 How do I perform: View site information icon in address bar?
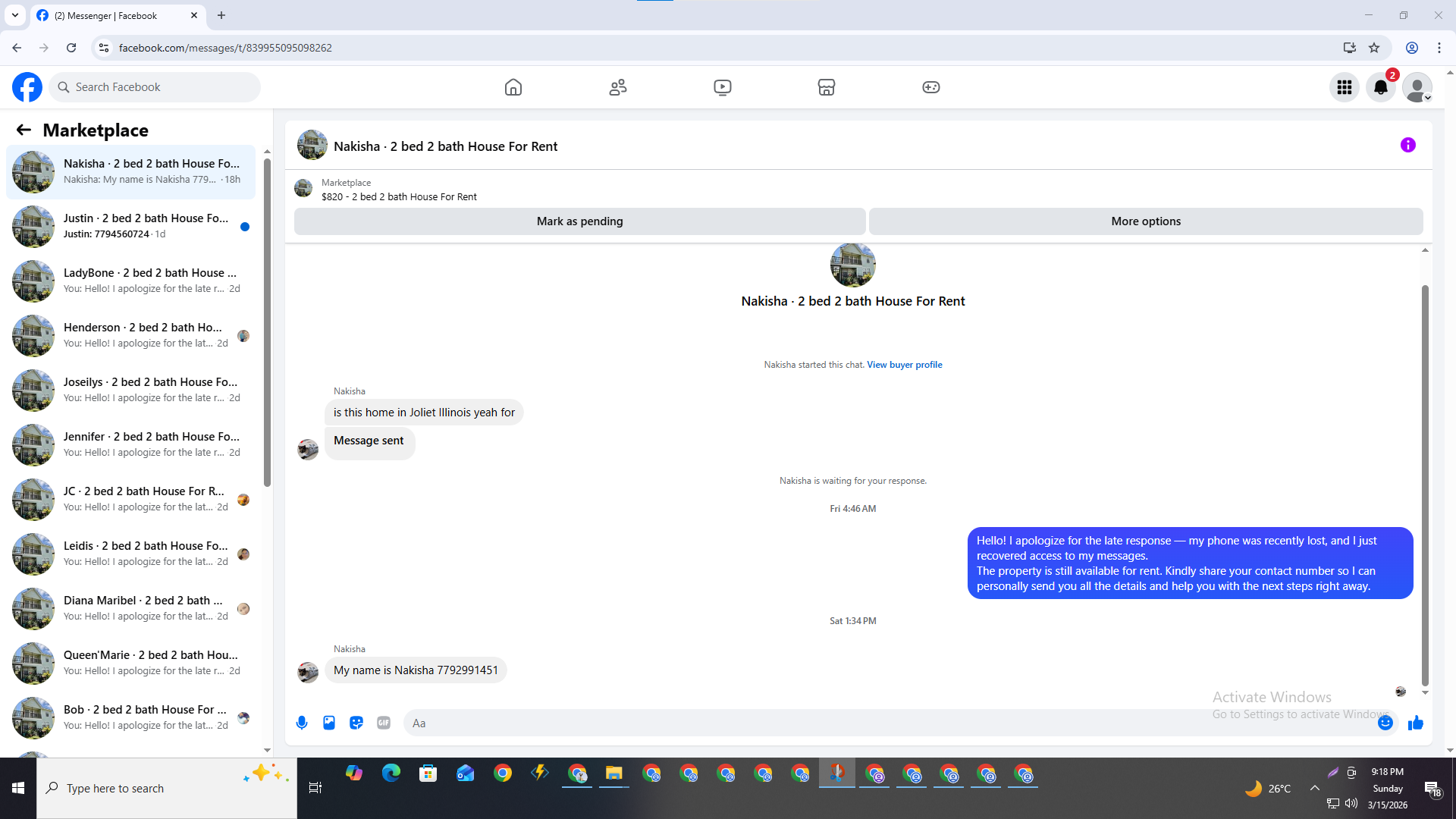point(104,48)
